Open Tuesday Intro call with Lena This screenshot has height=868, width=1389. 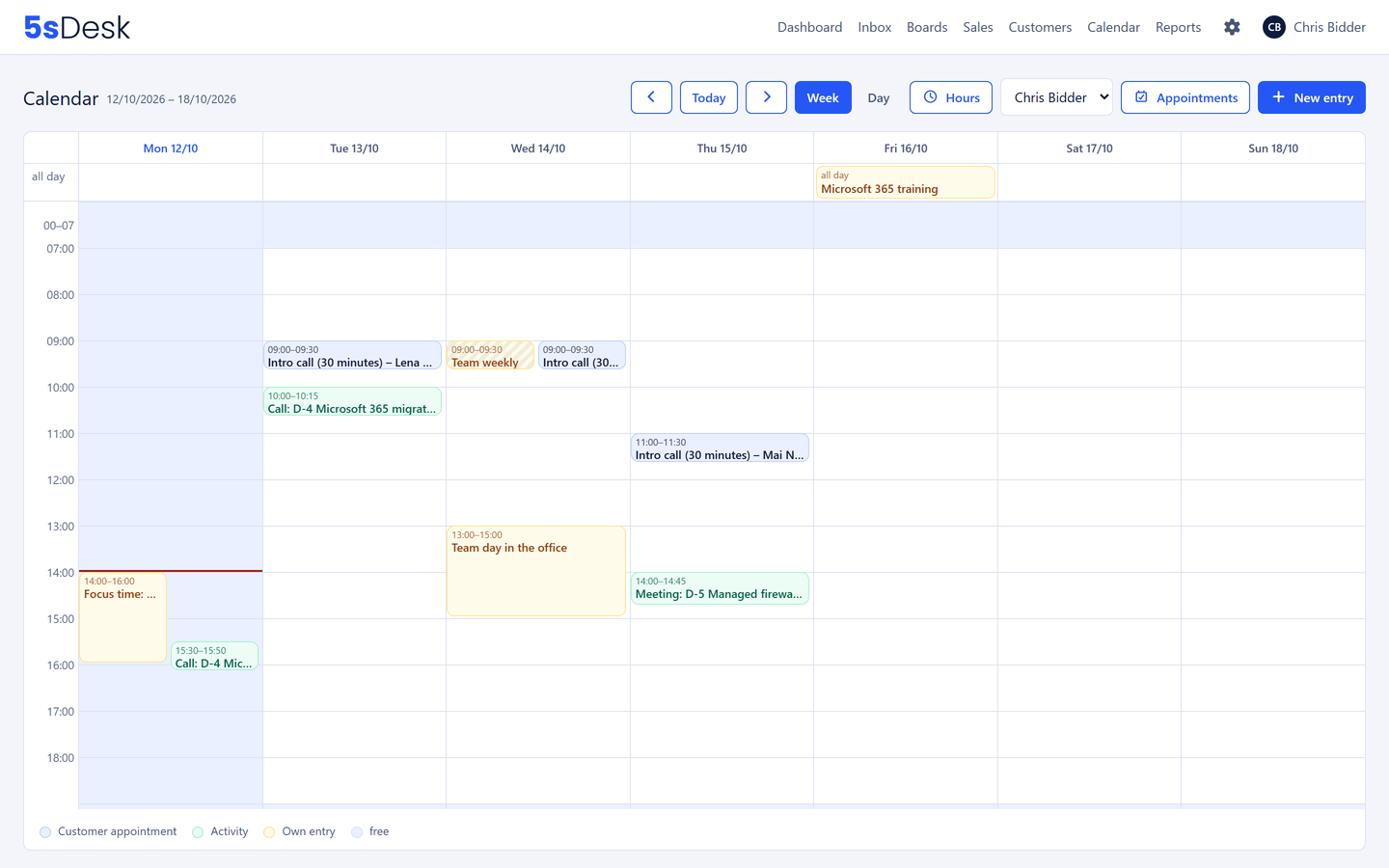[x=352, y=356]
